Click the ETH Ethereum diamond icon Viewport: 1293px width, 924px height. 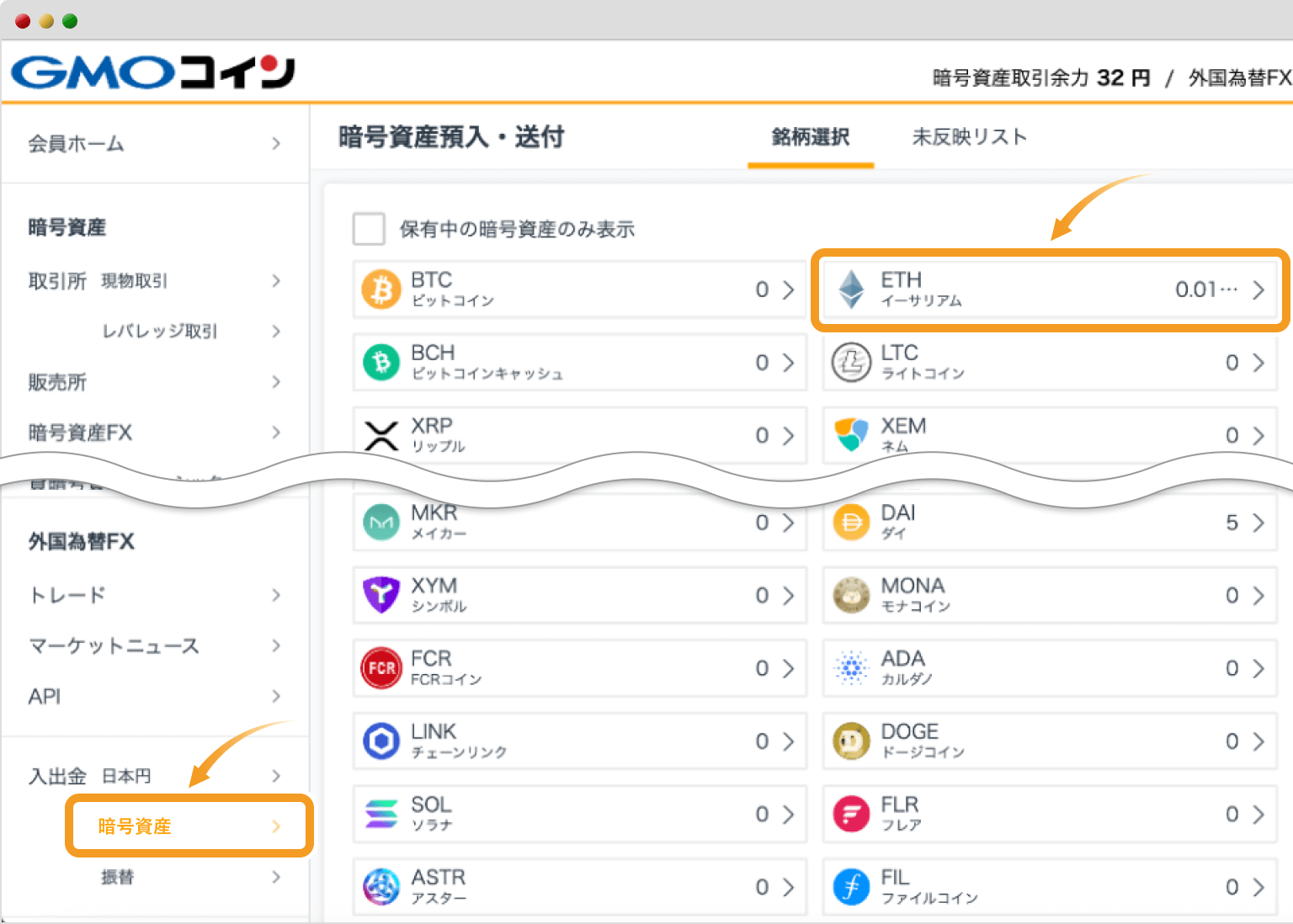pos(851,289)
